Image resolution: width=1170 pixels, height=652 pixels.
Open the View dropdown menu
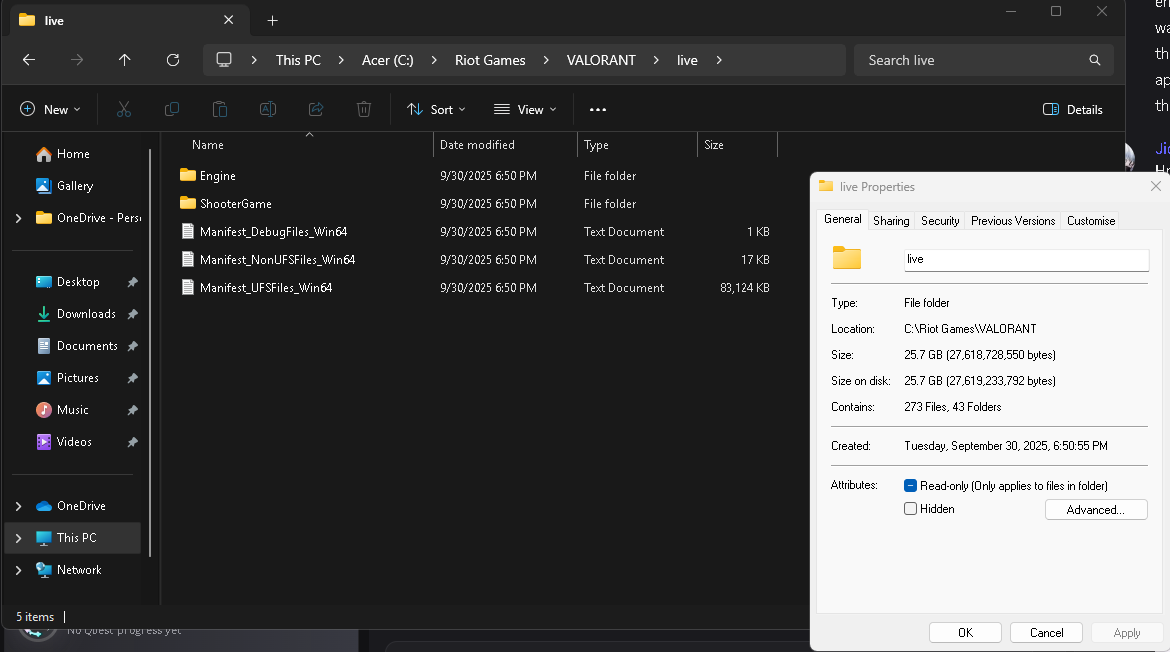click(x=524, y=109)
